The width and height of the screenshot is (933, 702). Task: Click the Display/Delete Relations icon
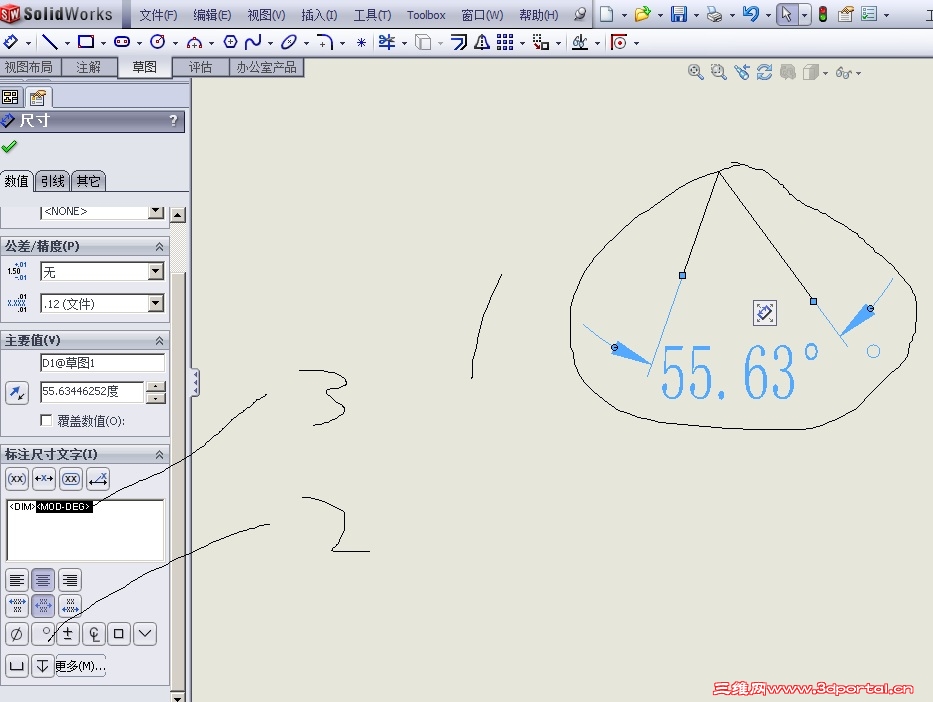[580, 42]
